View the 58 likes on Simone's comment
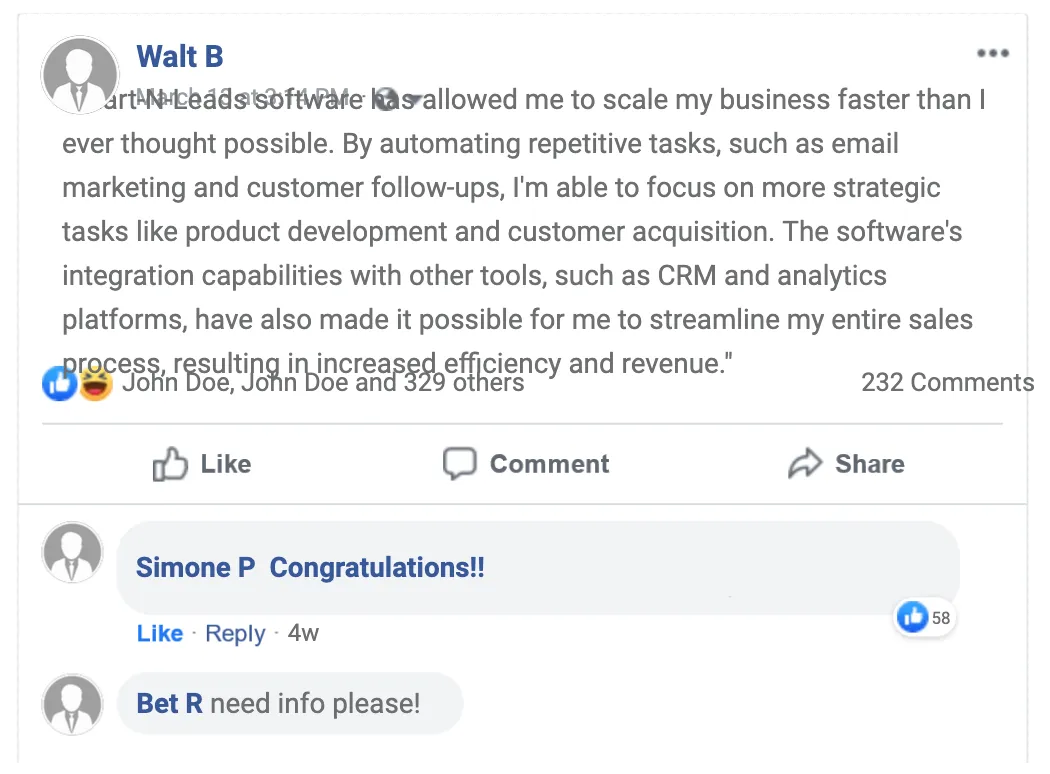The width and height of the screenshot is (1050, 774). pyautogui.click(x=925, y=618)
